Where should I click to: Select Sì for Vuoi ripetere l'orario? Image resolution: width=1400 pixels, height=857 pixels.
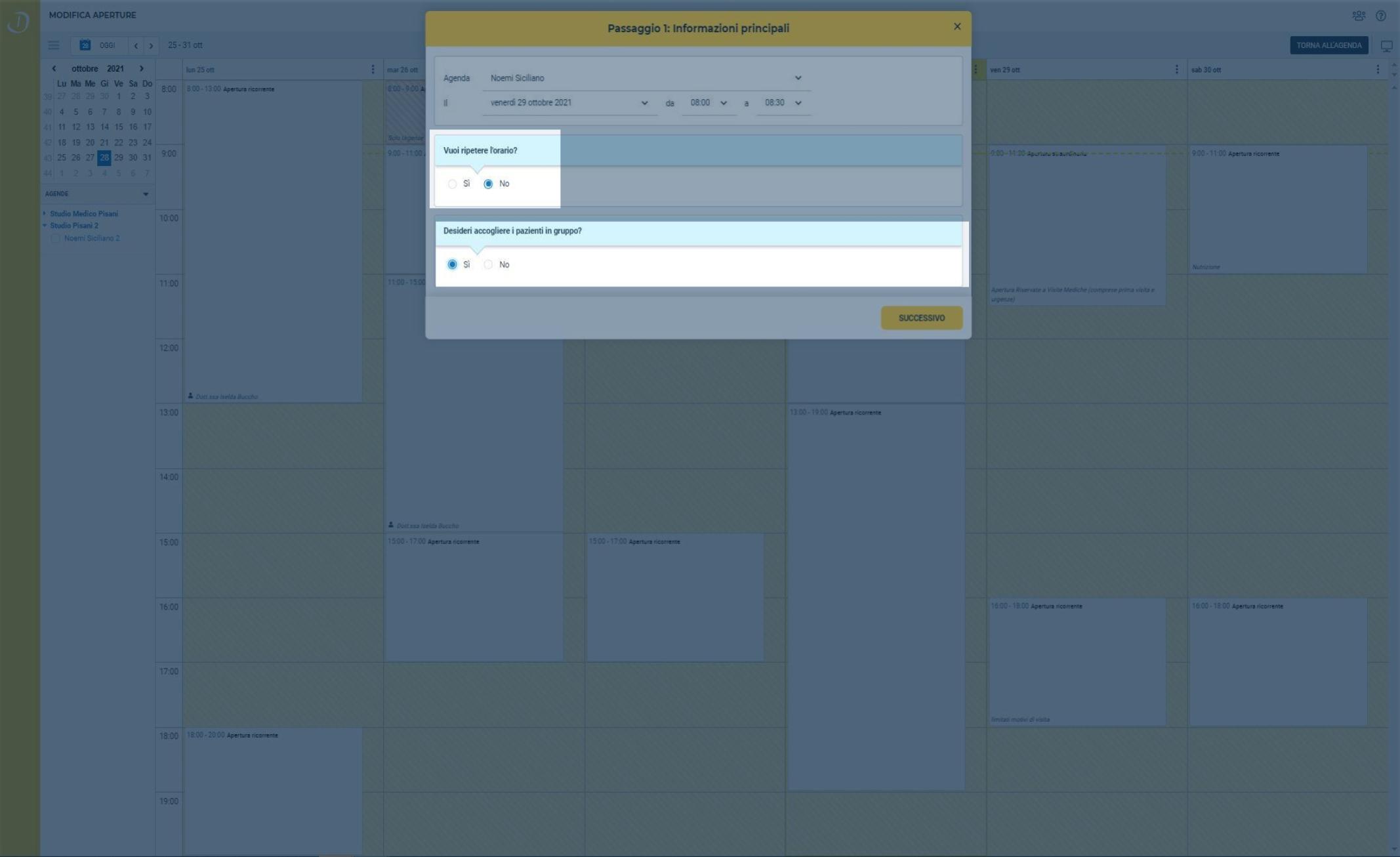click(452, 184)
